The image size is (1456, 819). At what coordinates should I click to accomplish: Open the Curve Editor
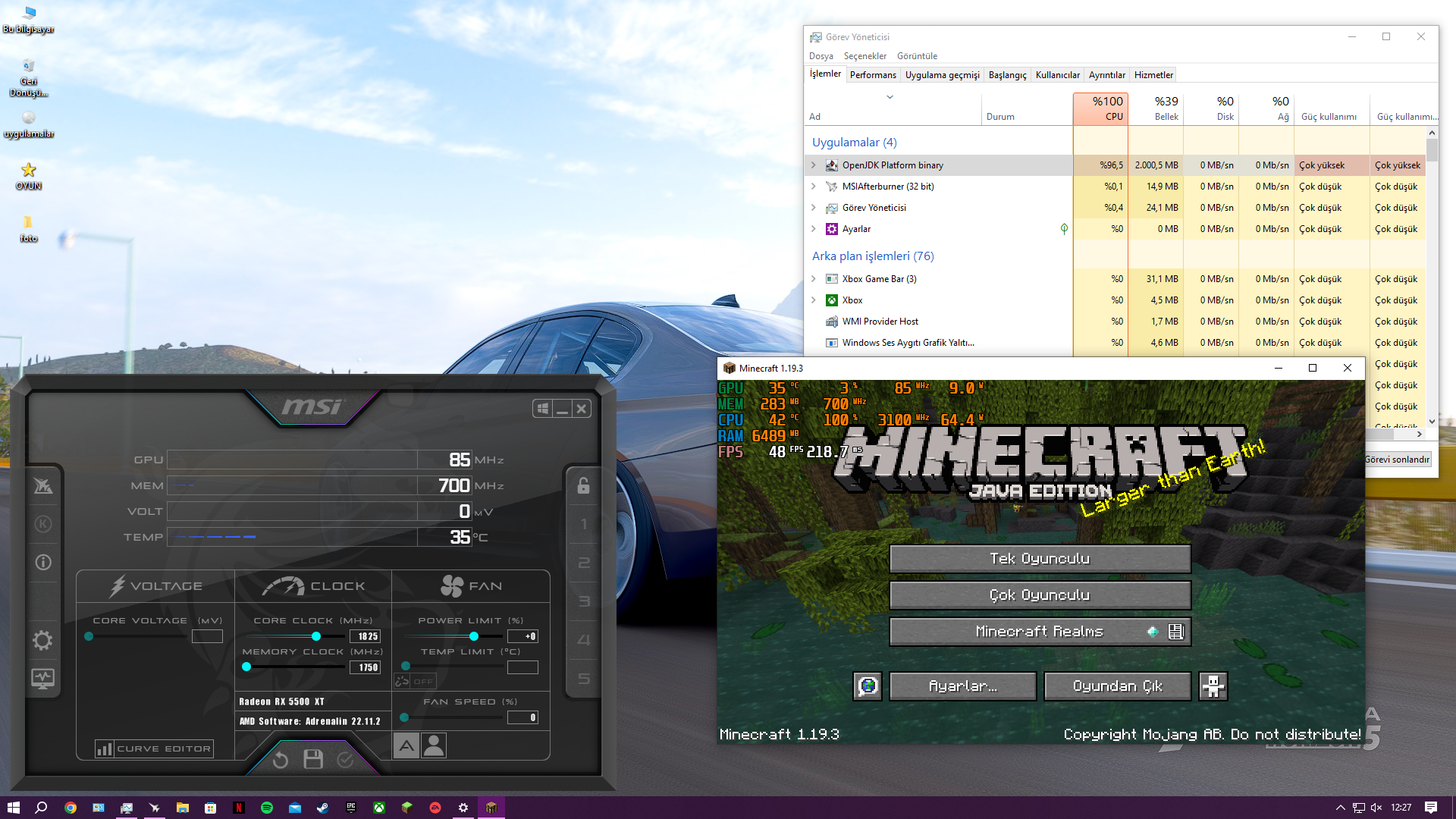pos(155,748)
